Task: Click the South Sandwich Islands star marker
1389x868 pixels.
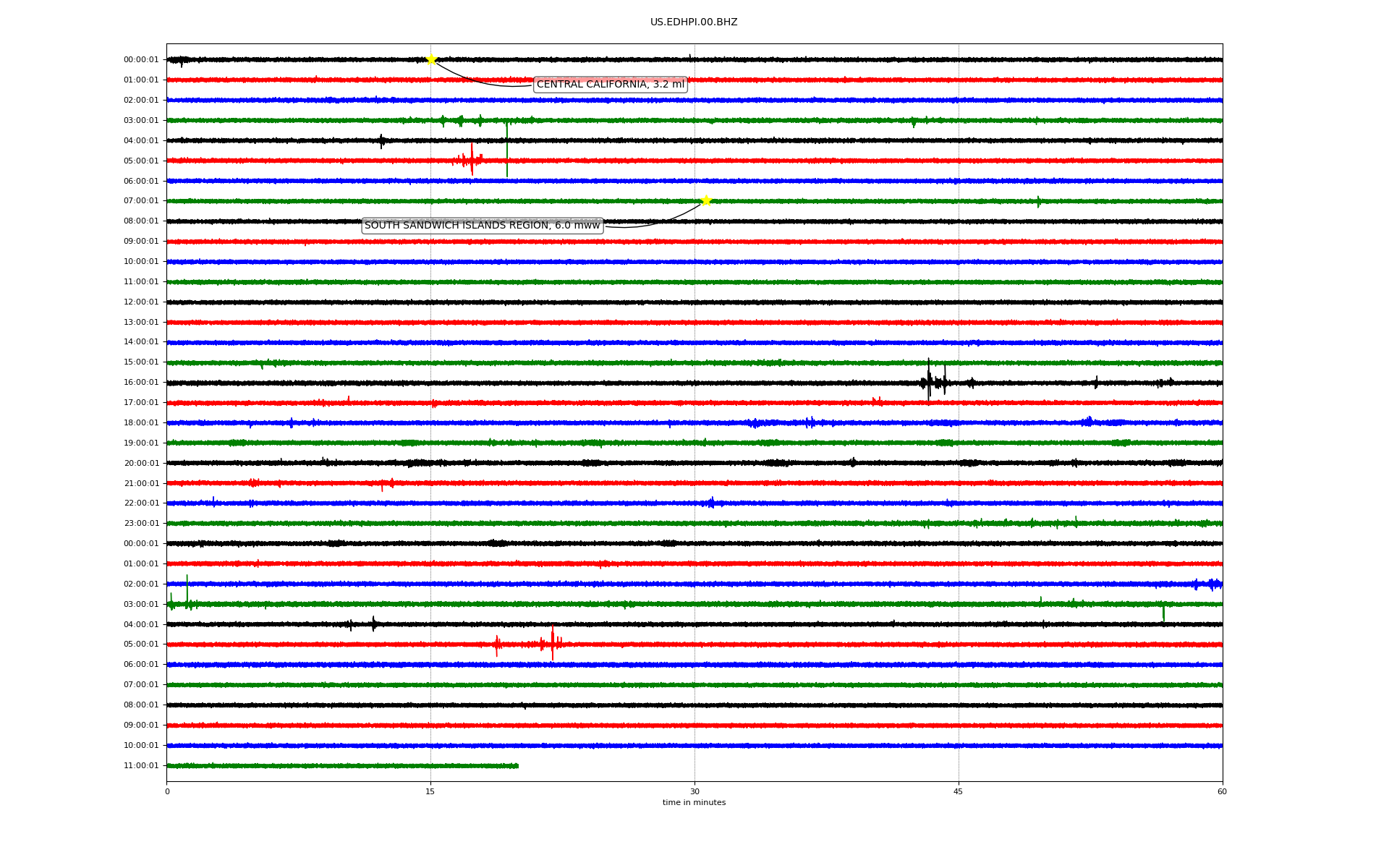Action: point(706,200)
